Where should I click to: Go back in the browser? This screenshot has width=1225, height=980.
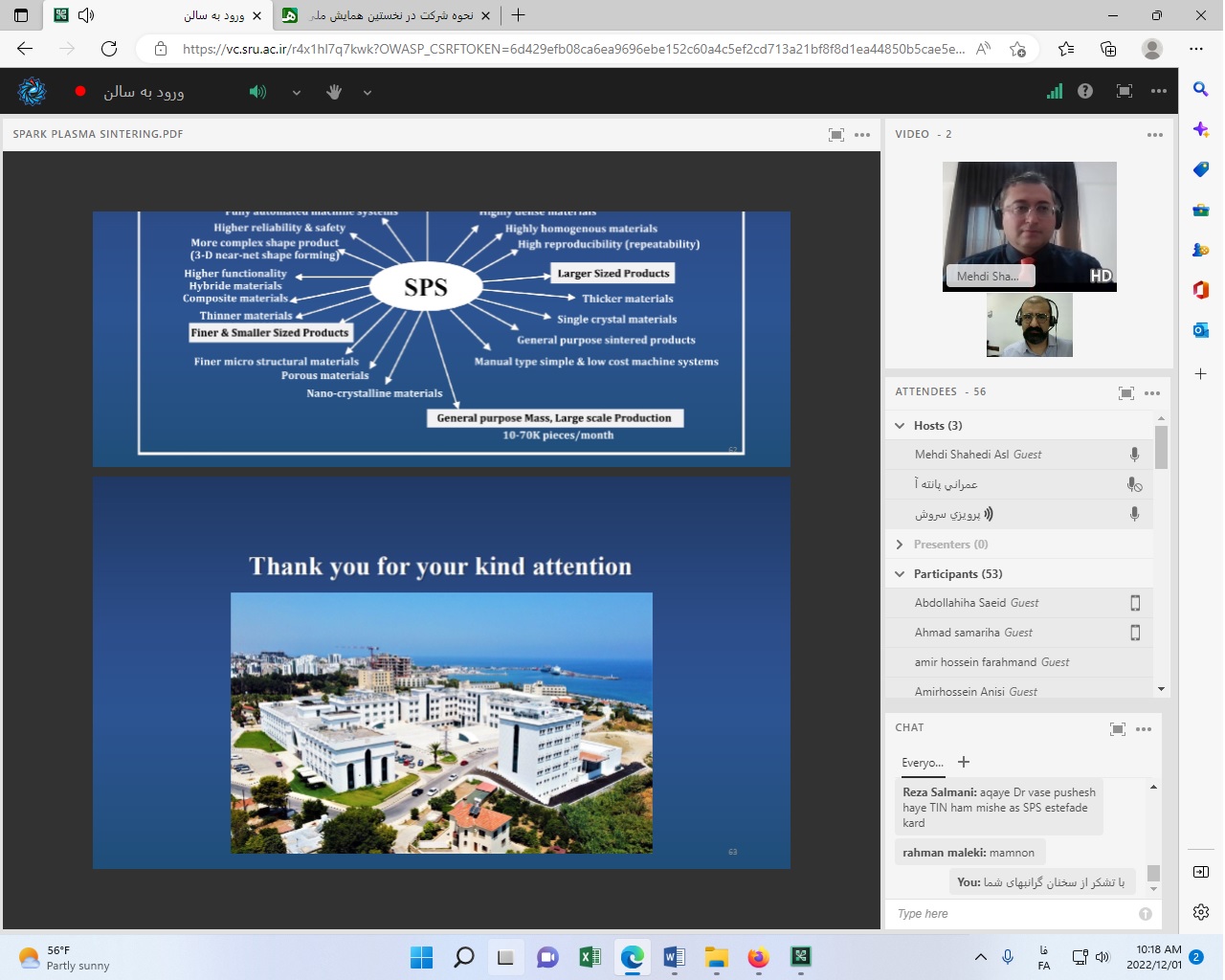25,49
